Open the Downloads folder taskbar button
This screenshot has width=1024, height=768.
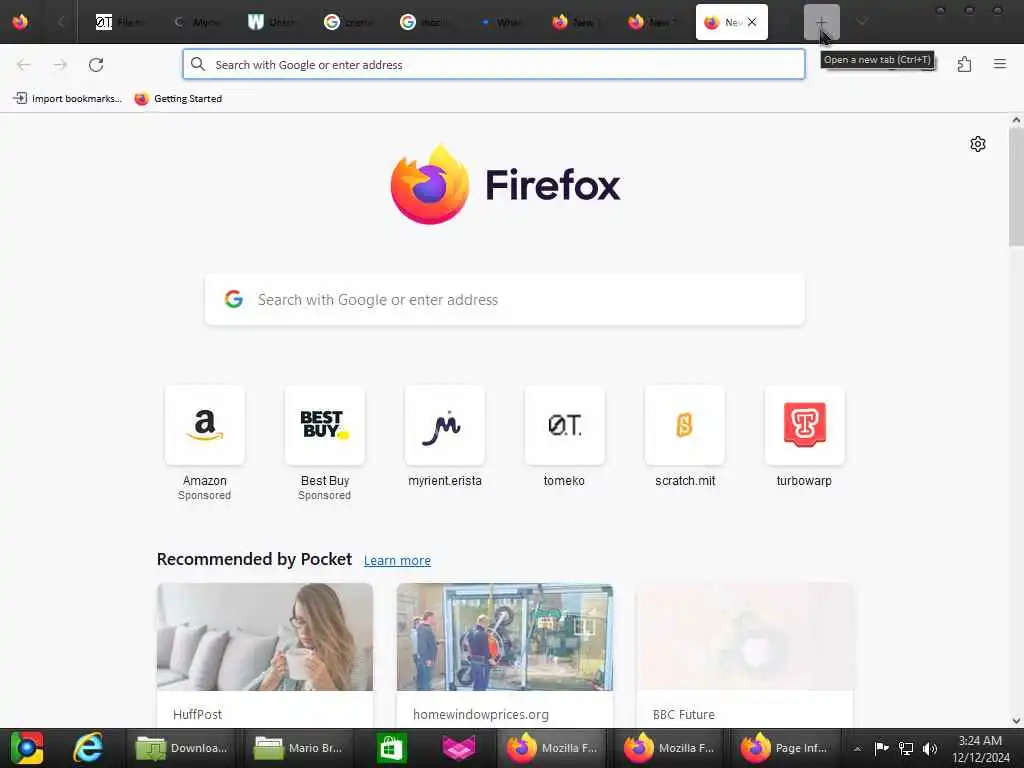(181, 748)
